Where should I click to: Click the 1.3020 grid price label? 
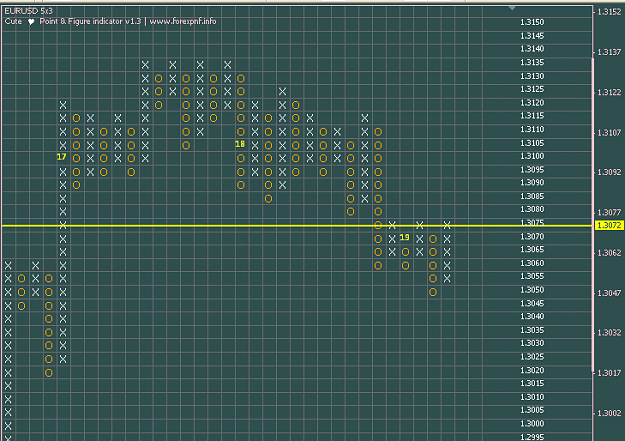[532, 370]
